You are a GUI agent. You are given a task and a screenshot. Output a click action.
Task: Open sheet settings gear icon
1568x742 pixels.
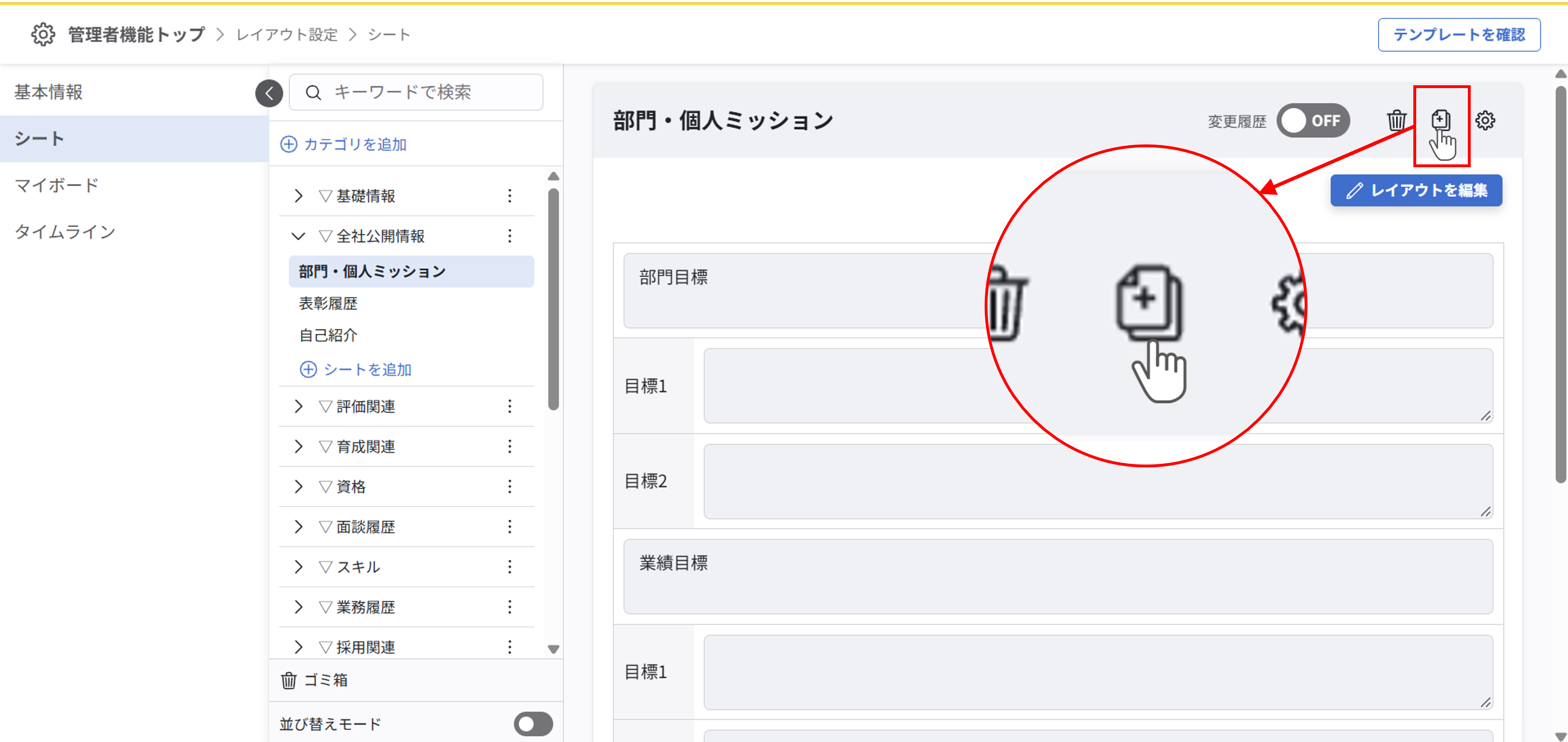[x=1485, y=121]
